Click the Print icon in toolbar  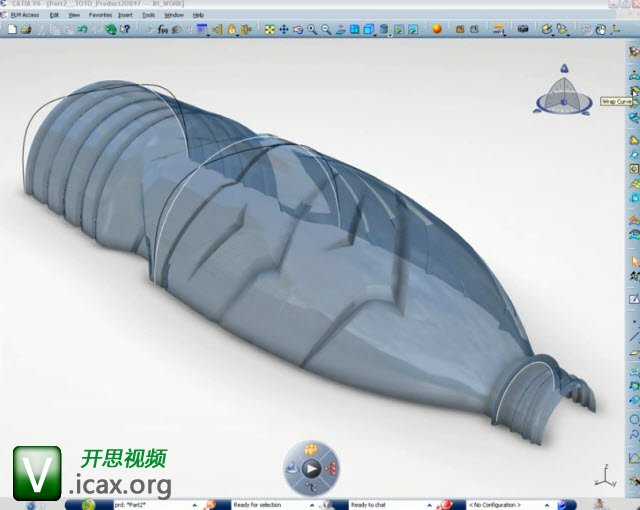pyautogui.click(x=27, y=29)
